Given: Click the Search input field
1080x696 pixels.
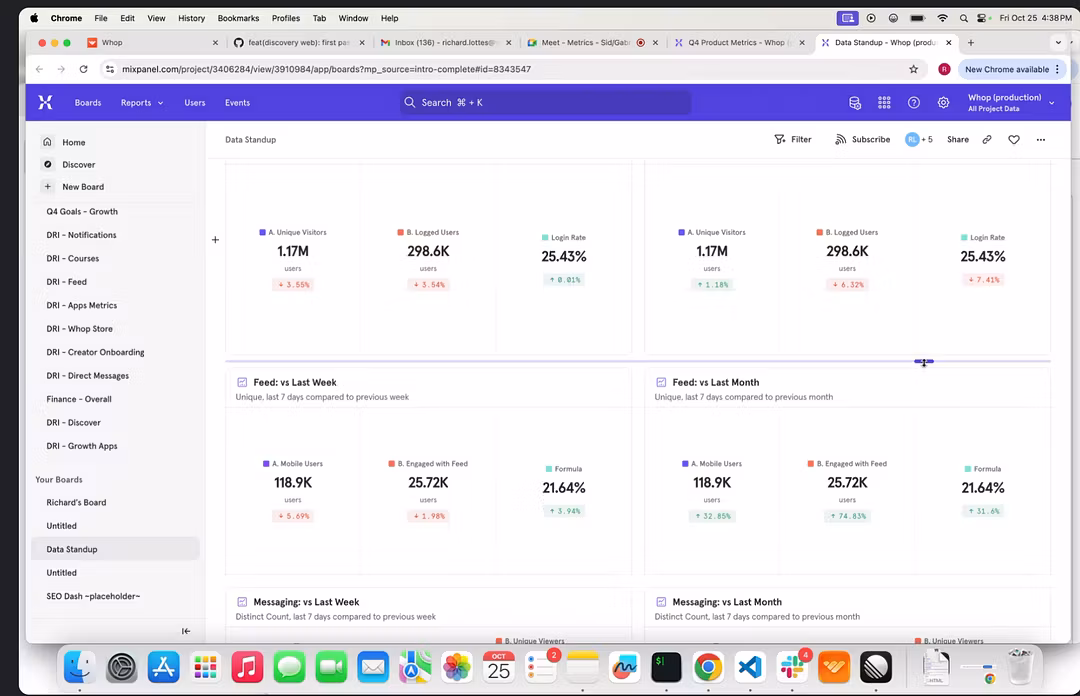Looking at the screenshot, I should (x=545, y=102).
